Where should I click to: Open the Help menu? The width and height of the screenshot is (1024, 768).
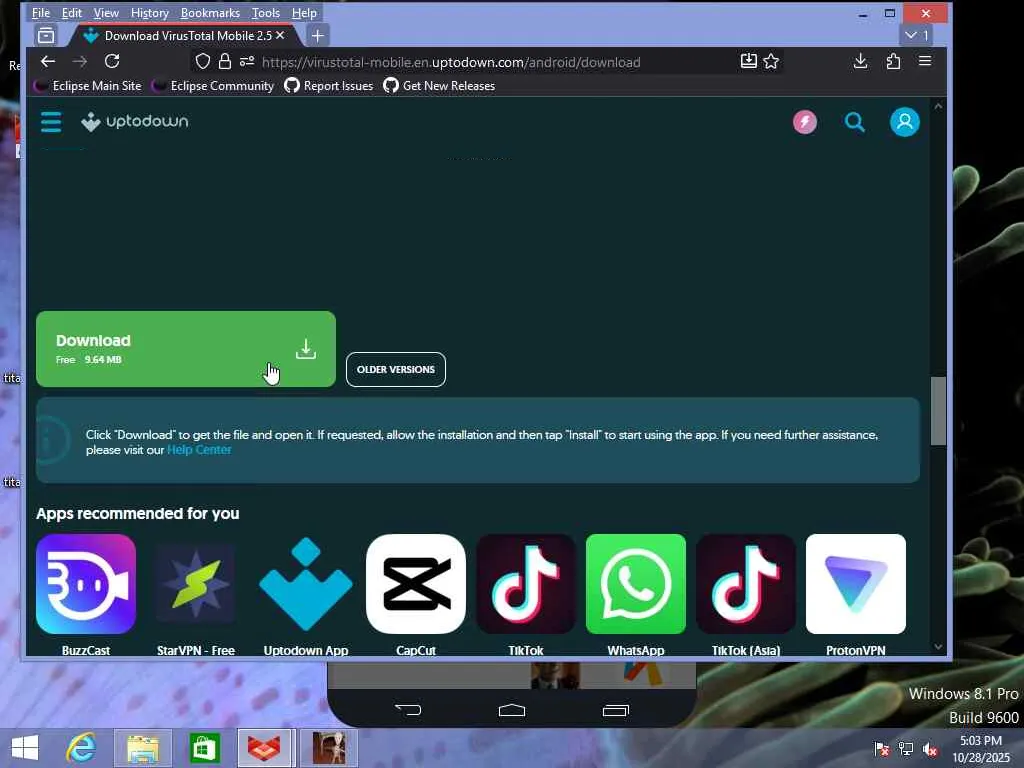click(304, 13)
